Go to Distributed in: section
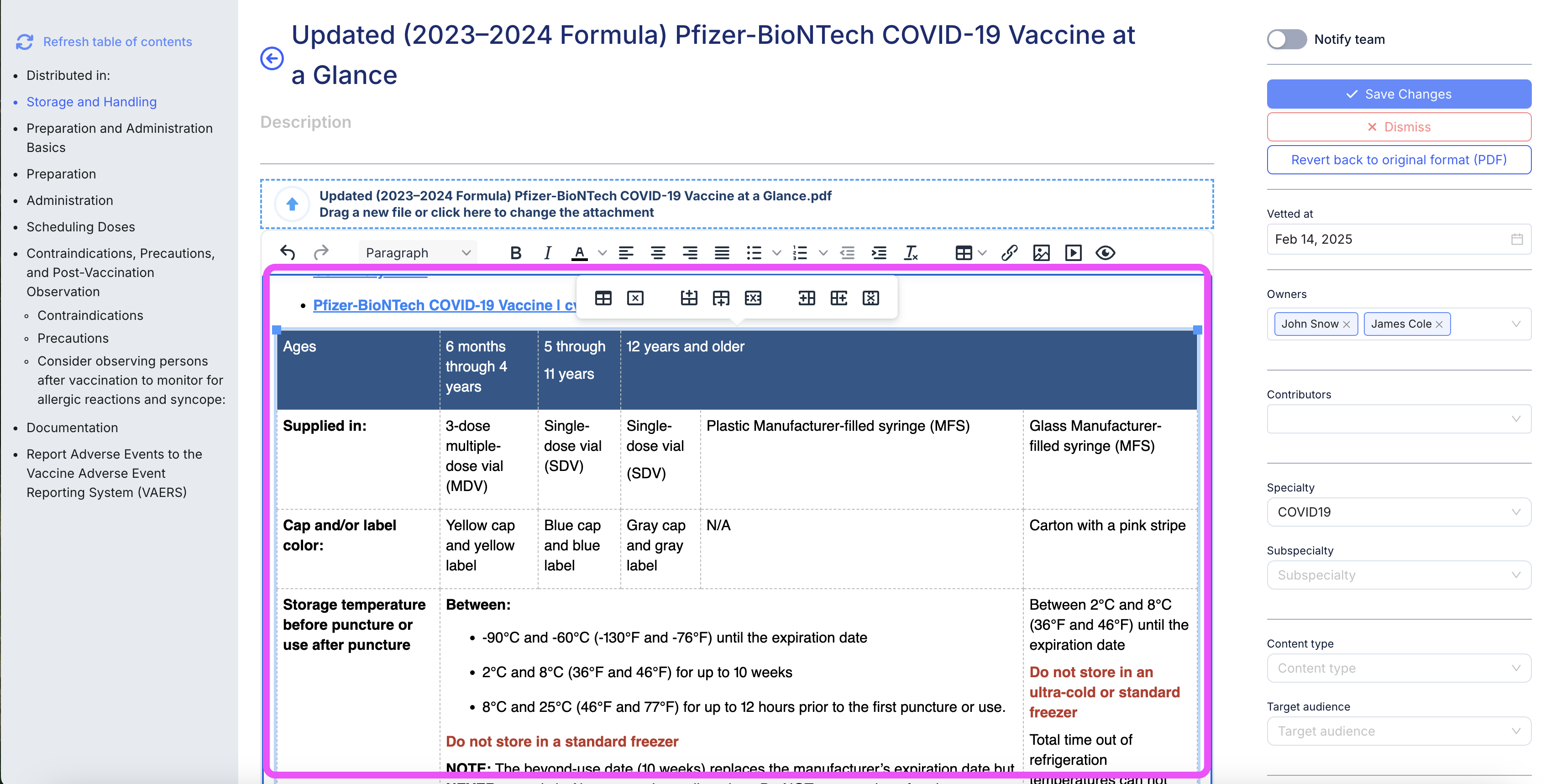The width and height of the screenshot is (1551, 784). tap(68, 75)
